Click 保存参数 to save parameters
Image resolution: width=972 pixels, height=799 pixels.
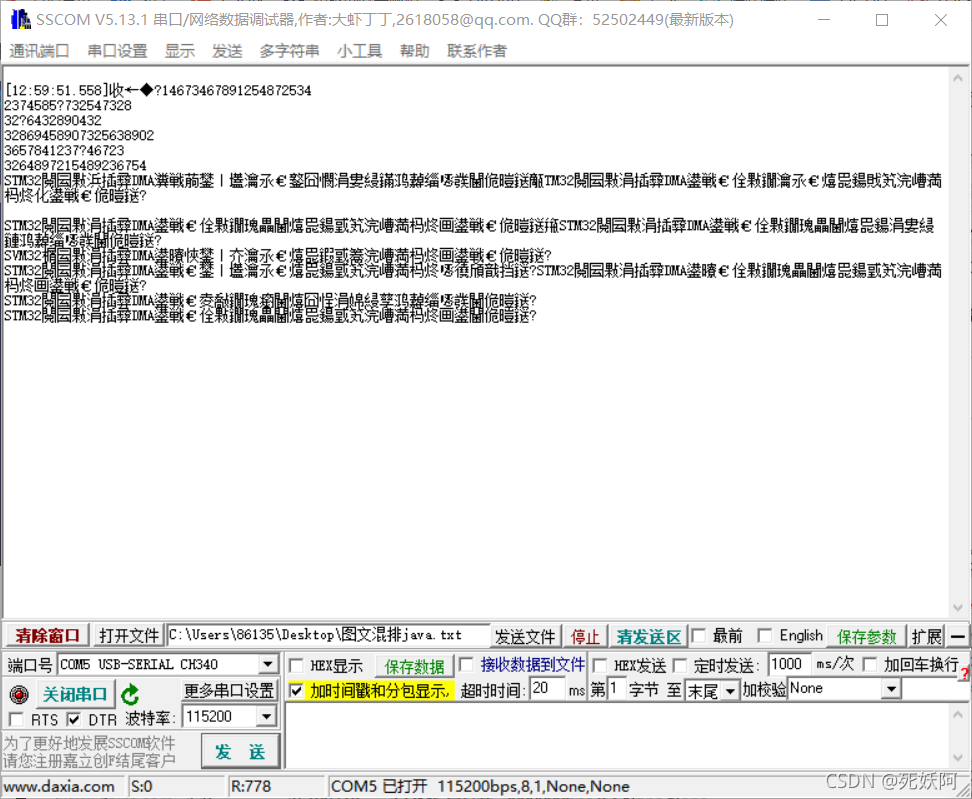(866, 636)
